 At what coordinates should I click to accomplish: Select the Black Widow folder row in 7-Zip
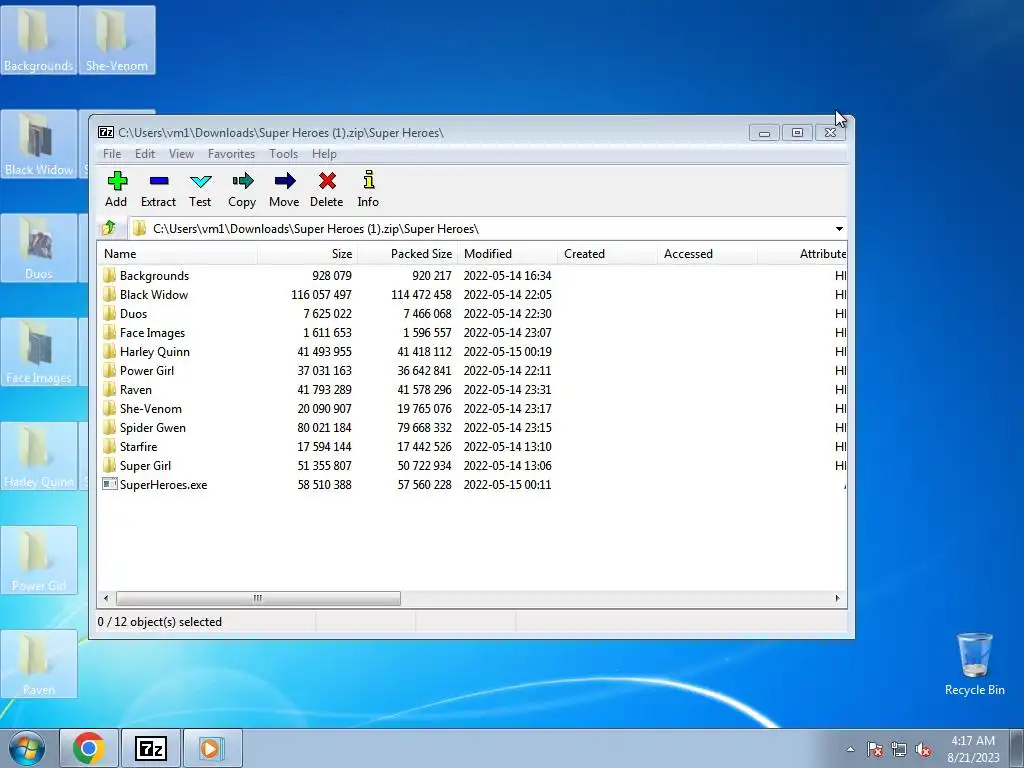tap(472, 295)
